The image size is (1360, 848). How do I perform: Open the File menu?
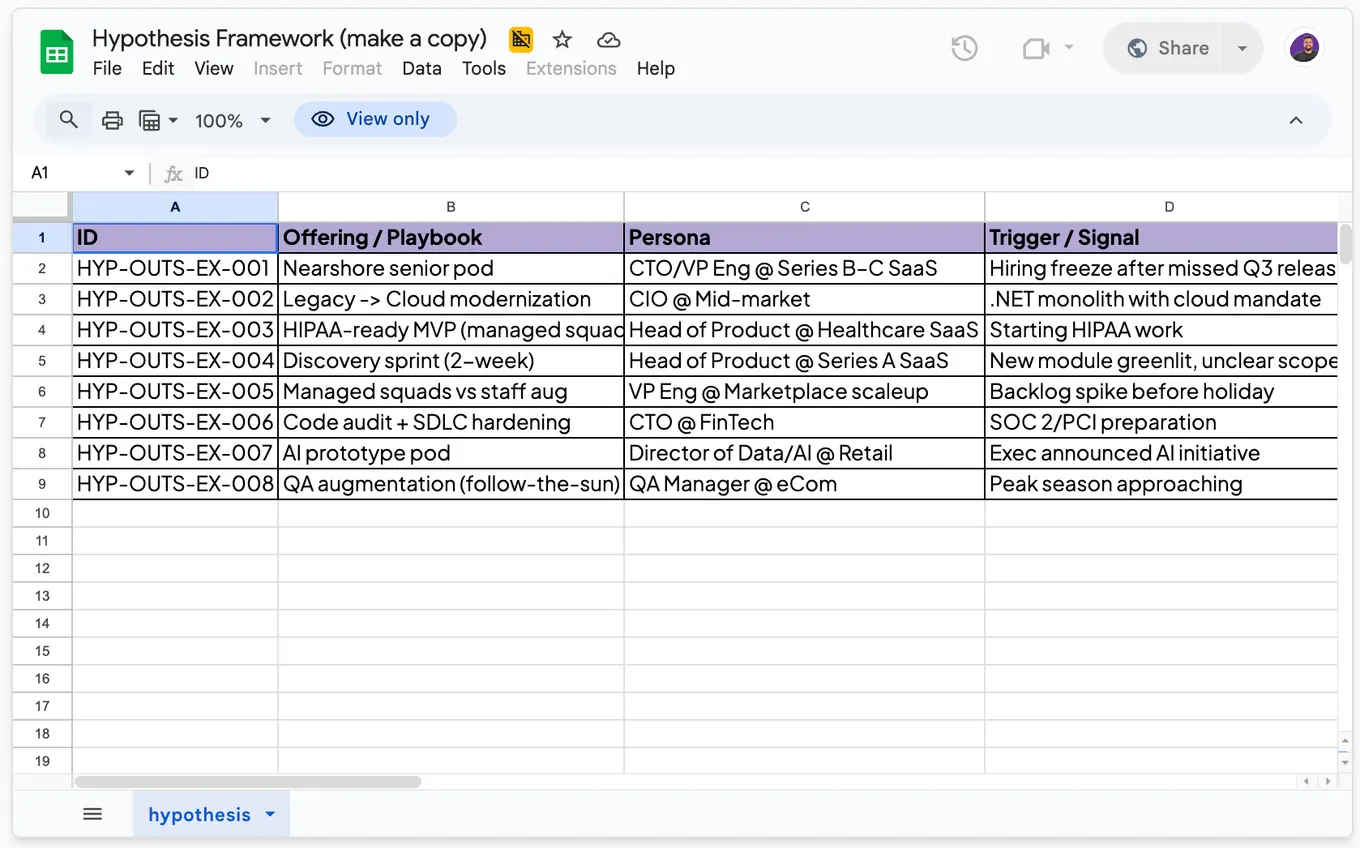(107, 68)
